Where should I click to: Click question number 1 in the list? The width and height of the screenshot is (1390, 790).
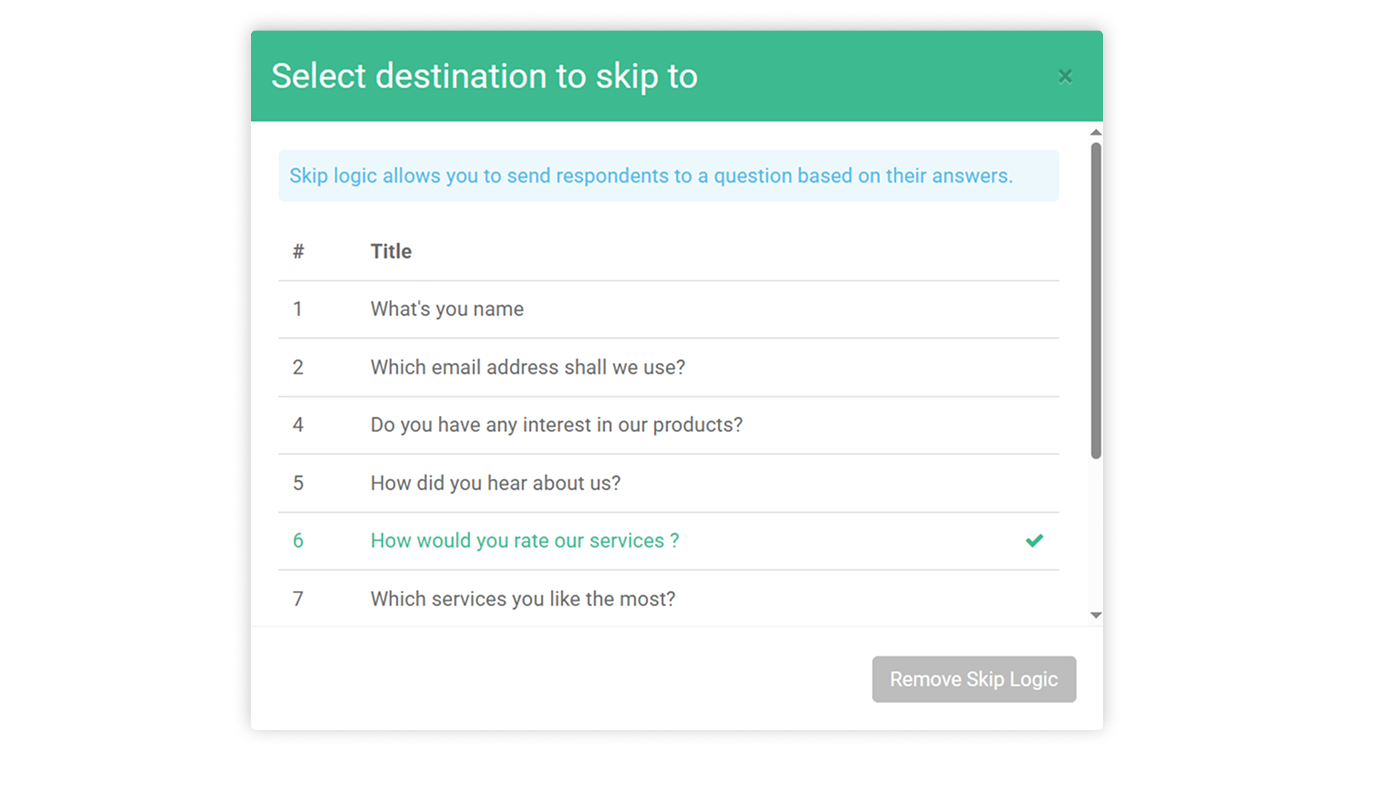[x=298, y=309]
